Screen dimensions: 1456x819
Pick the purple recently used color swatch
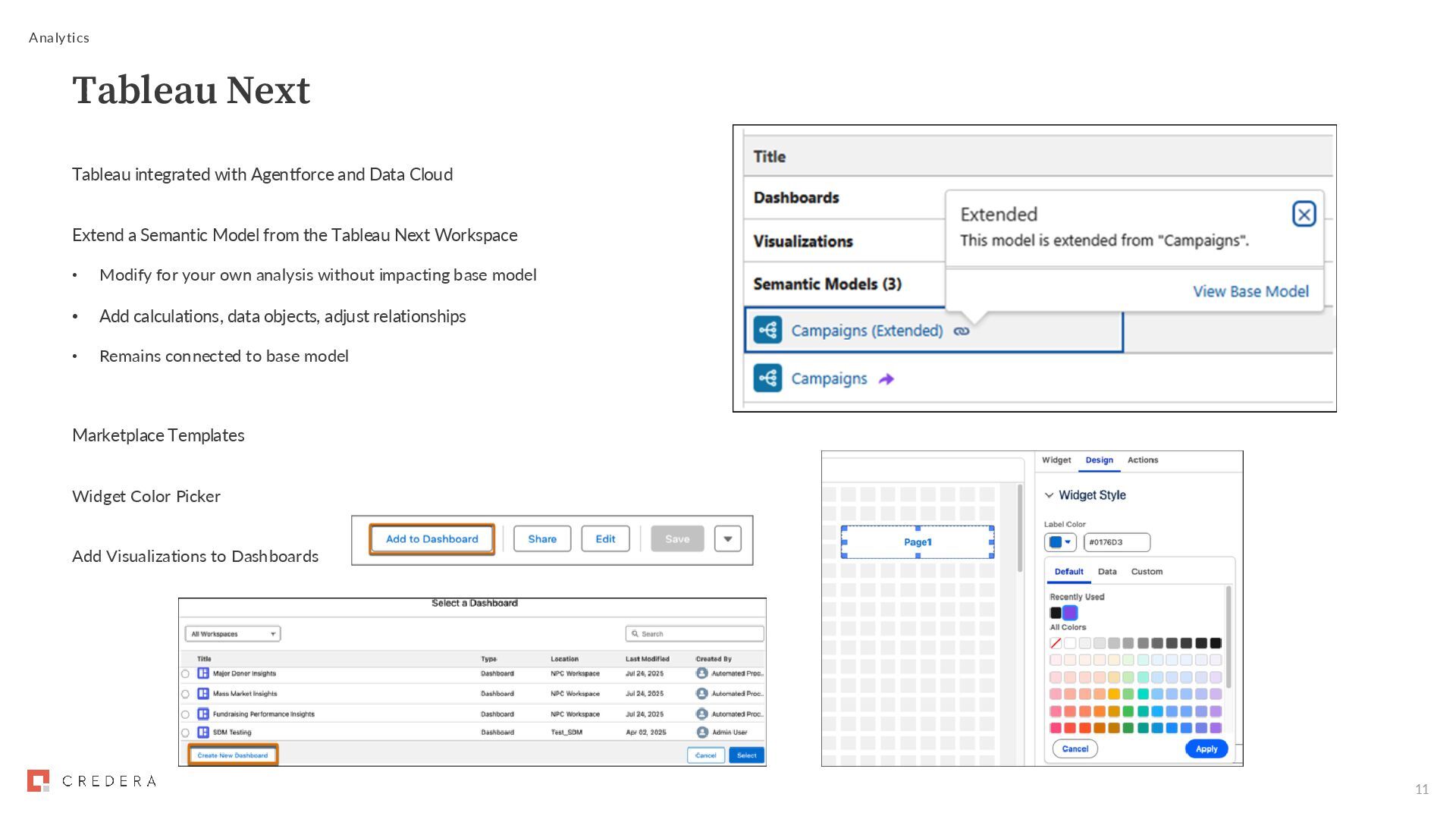point(1070,613)
